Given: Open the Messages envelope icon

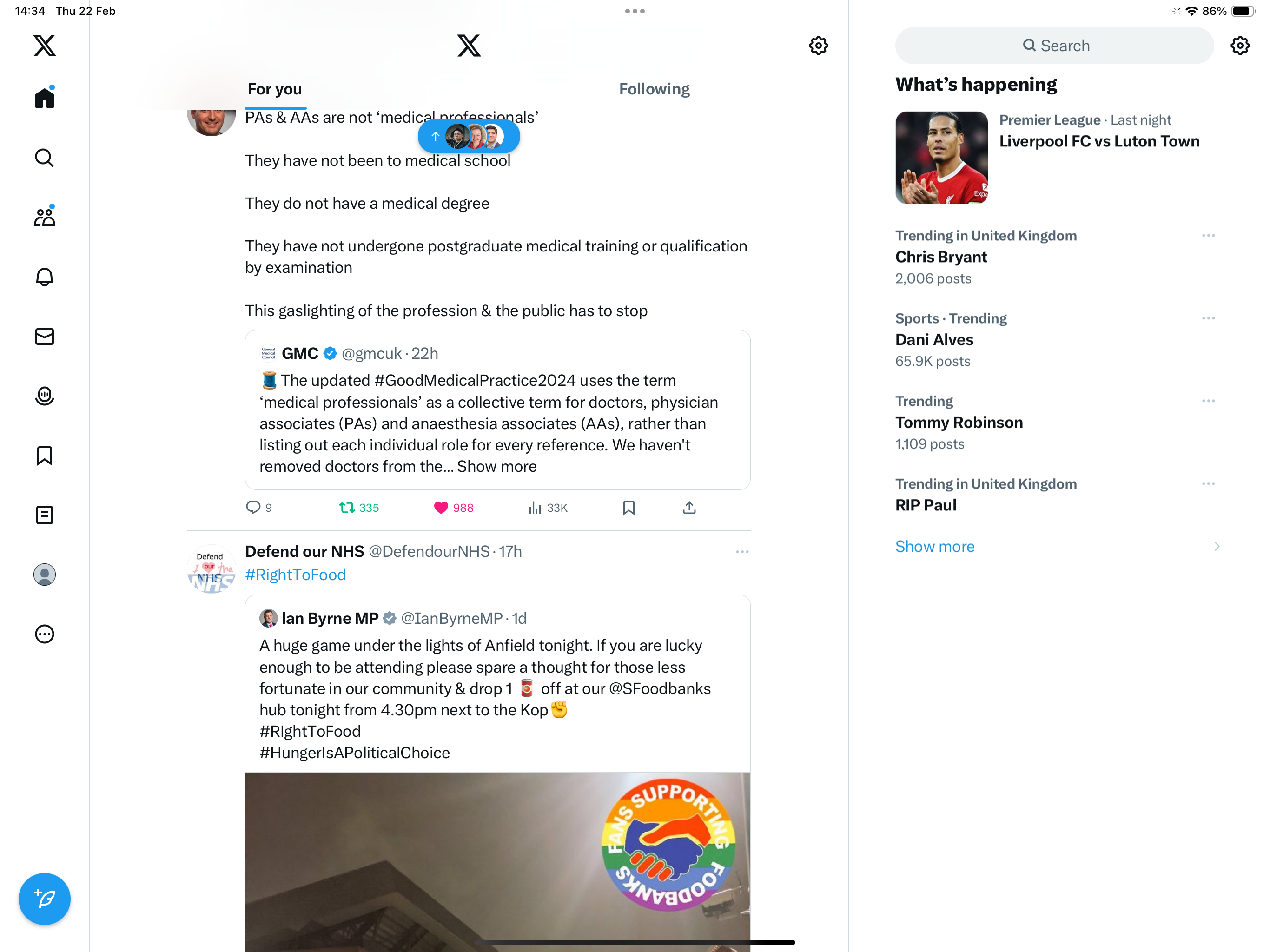Looking at the screenshot, I should click(44, 337).
